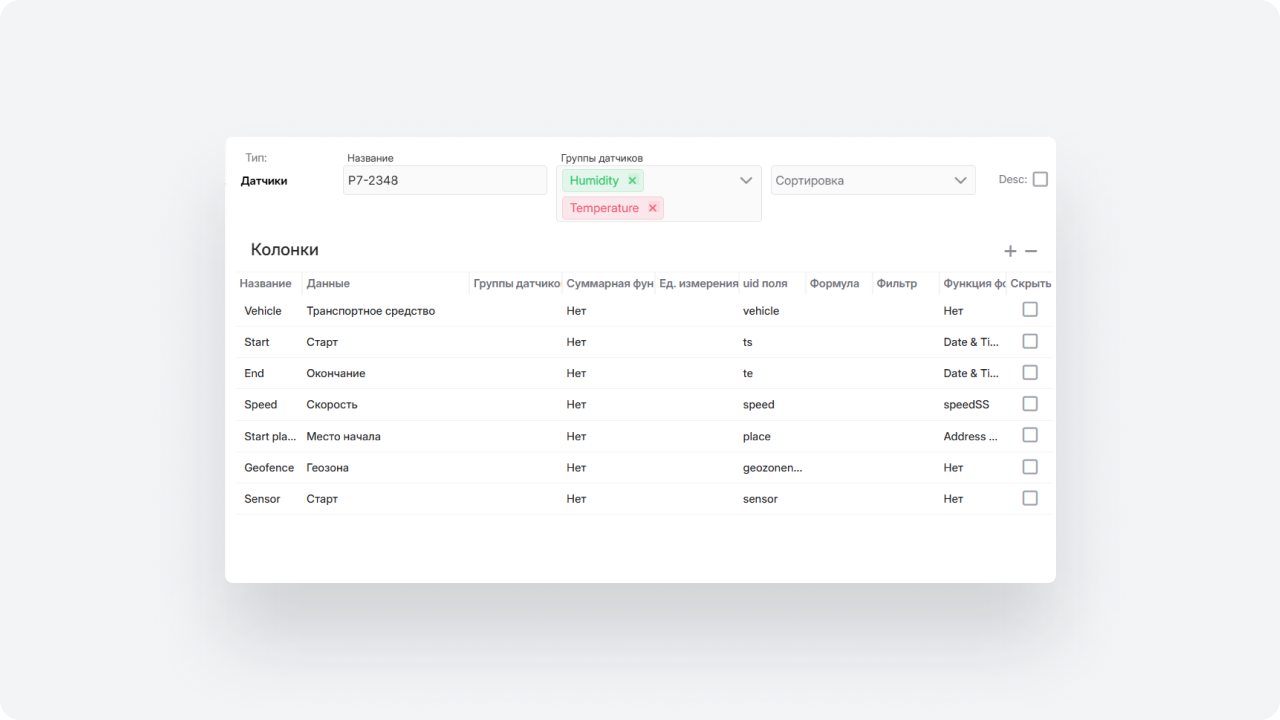1280x720 pixels.
Task: Click the Транспортное средство data cell
Action: pos(371,311)
